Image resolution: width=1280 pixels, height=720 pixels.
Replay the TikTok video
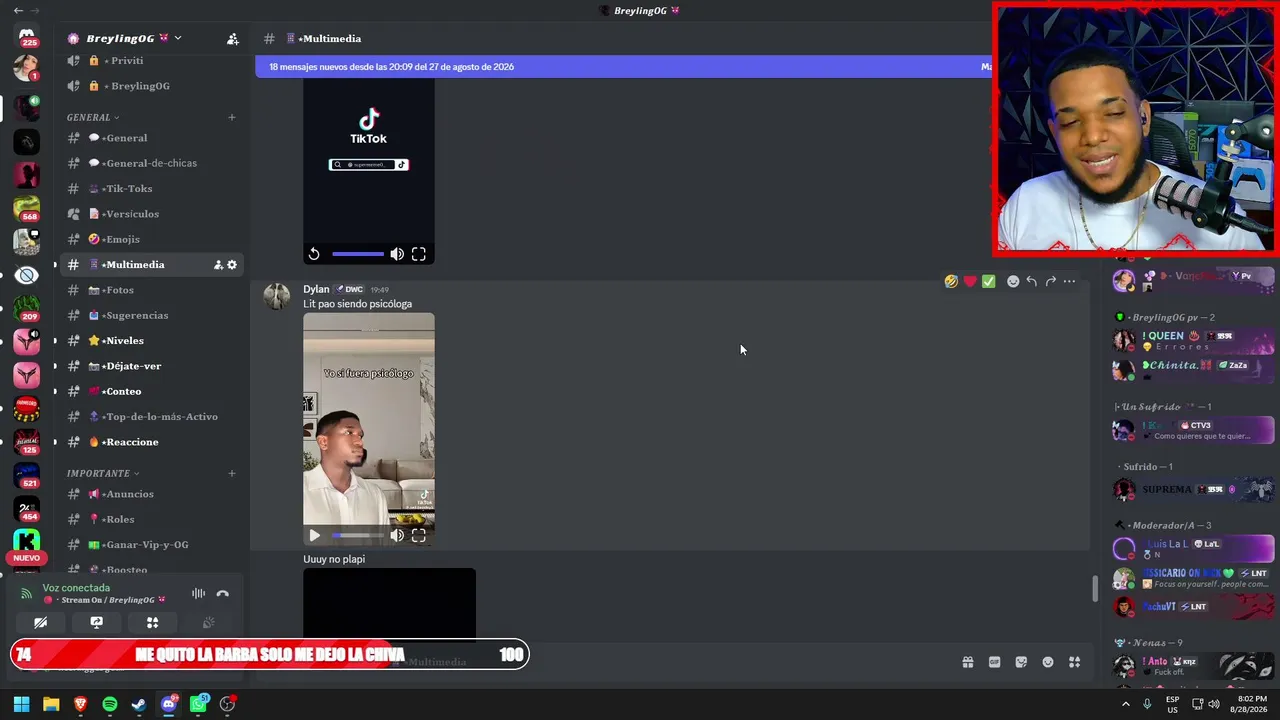click(314, 254)
